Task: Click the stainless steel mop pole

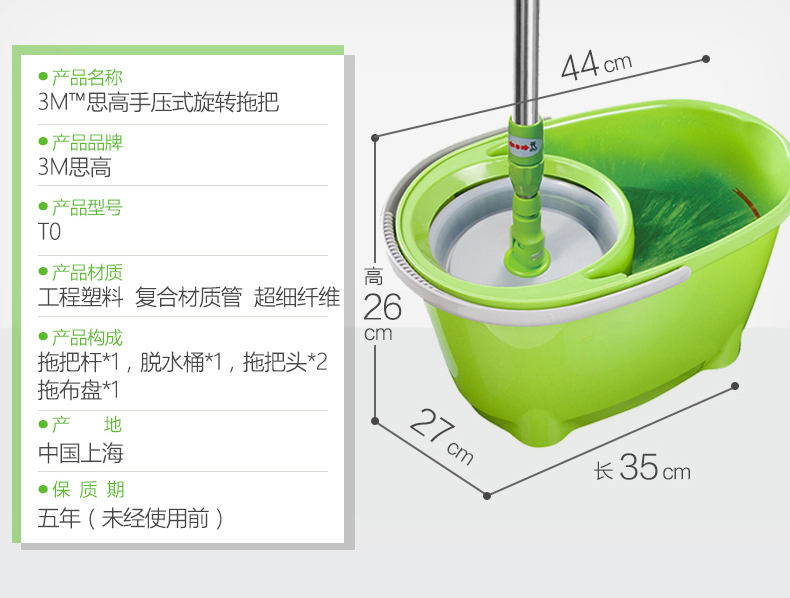Action: [526, 60]
